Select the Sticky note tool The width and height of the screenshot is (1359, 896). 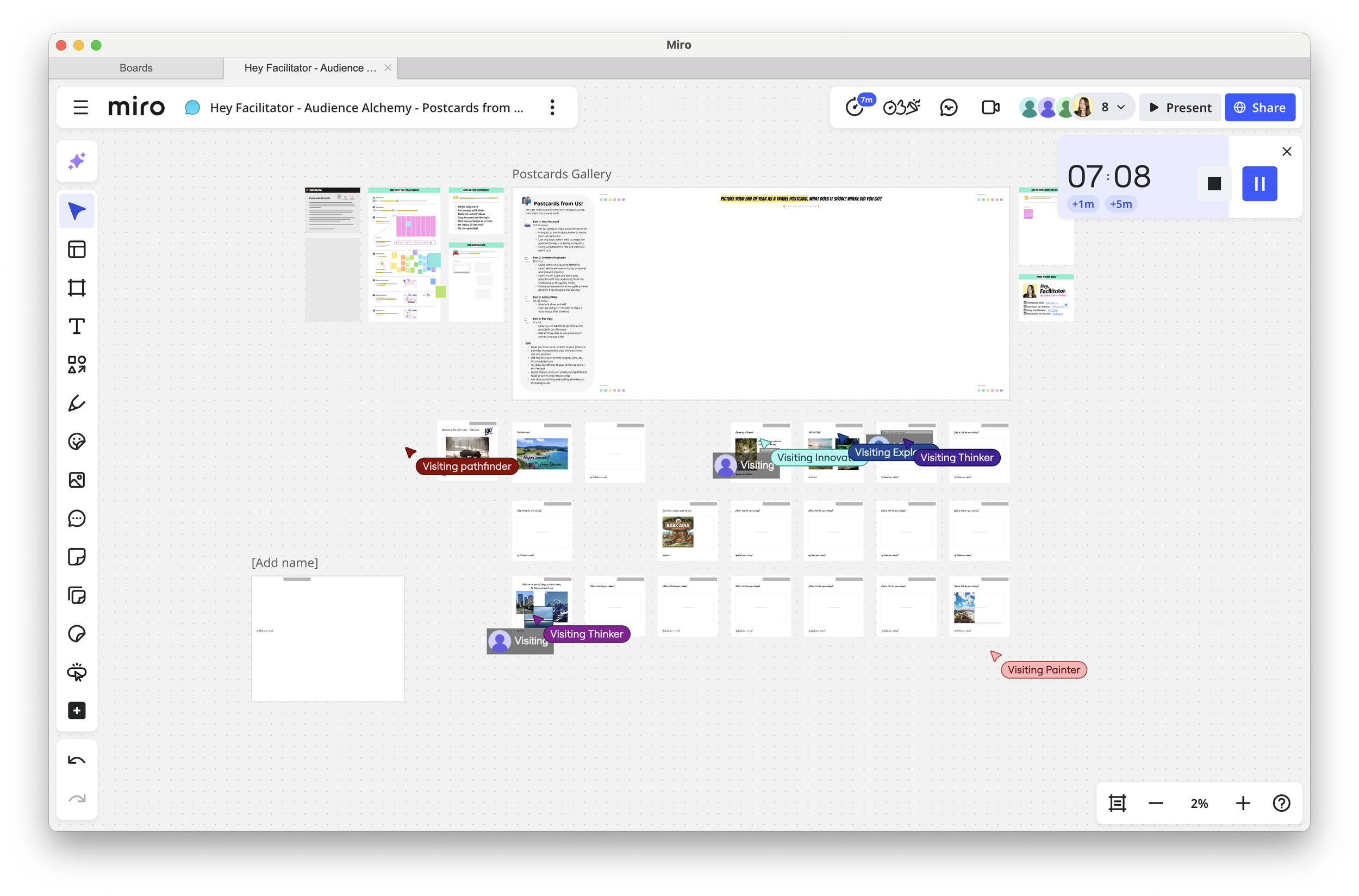coord(77,557)
